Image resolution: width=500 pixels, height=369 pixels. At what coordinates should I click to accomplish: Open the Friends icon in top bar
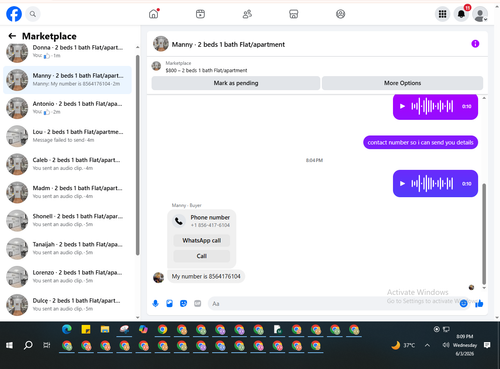247,14
